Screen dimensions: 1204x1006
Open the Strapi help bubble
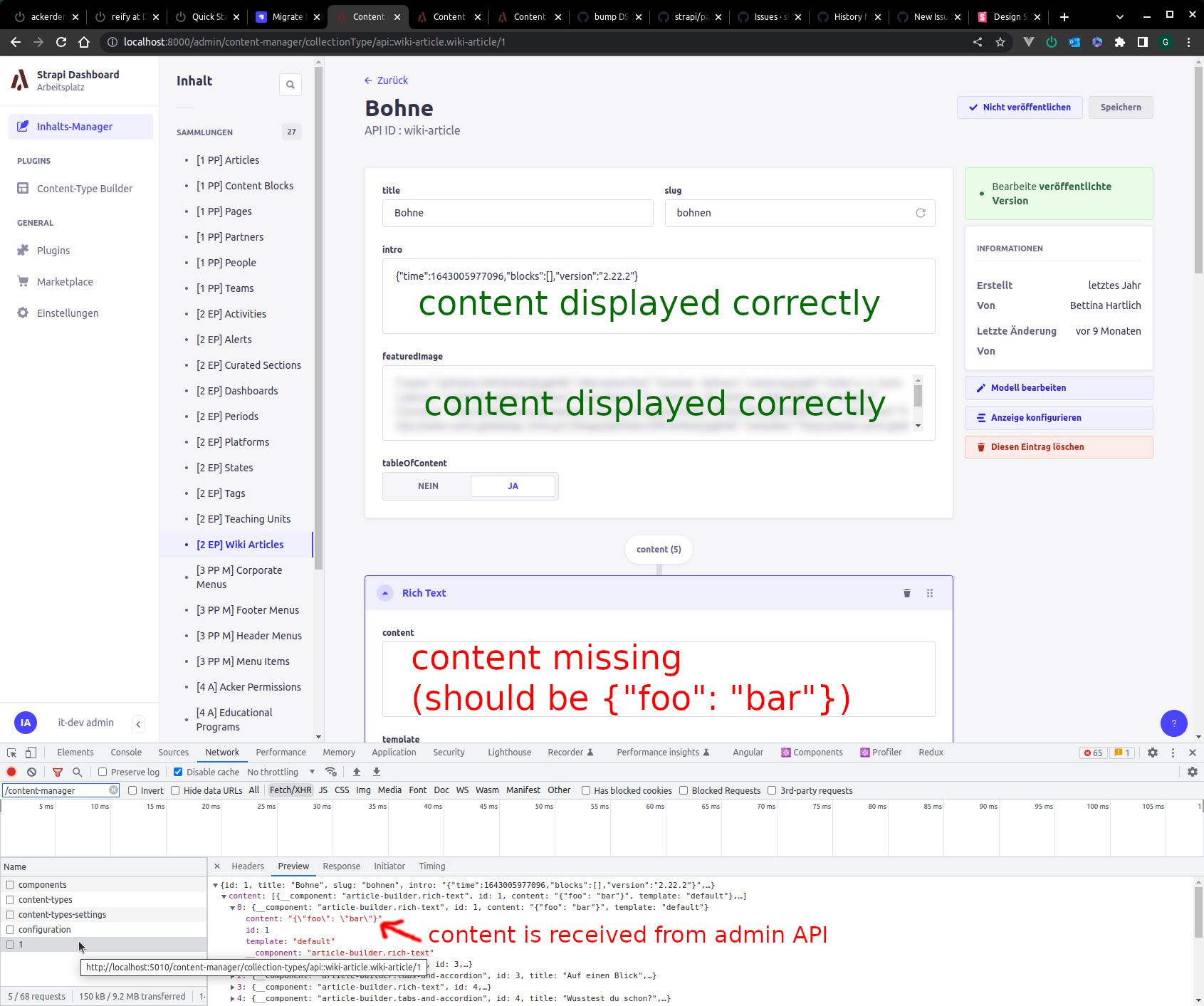point(1173,723)
